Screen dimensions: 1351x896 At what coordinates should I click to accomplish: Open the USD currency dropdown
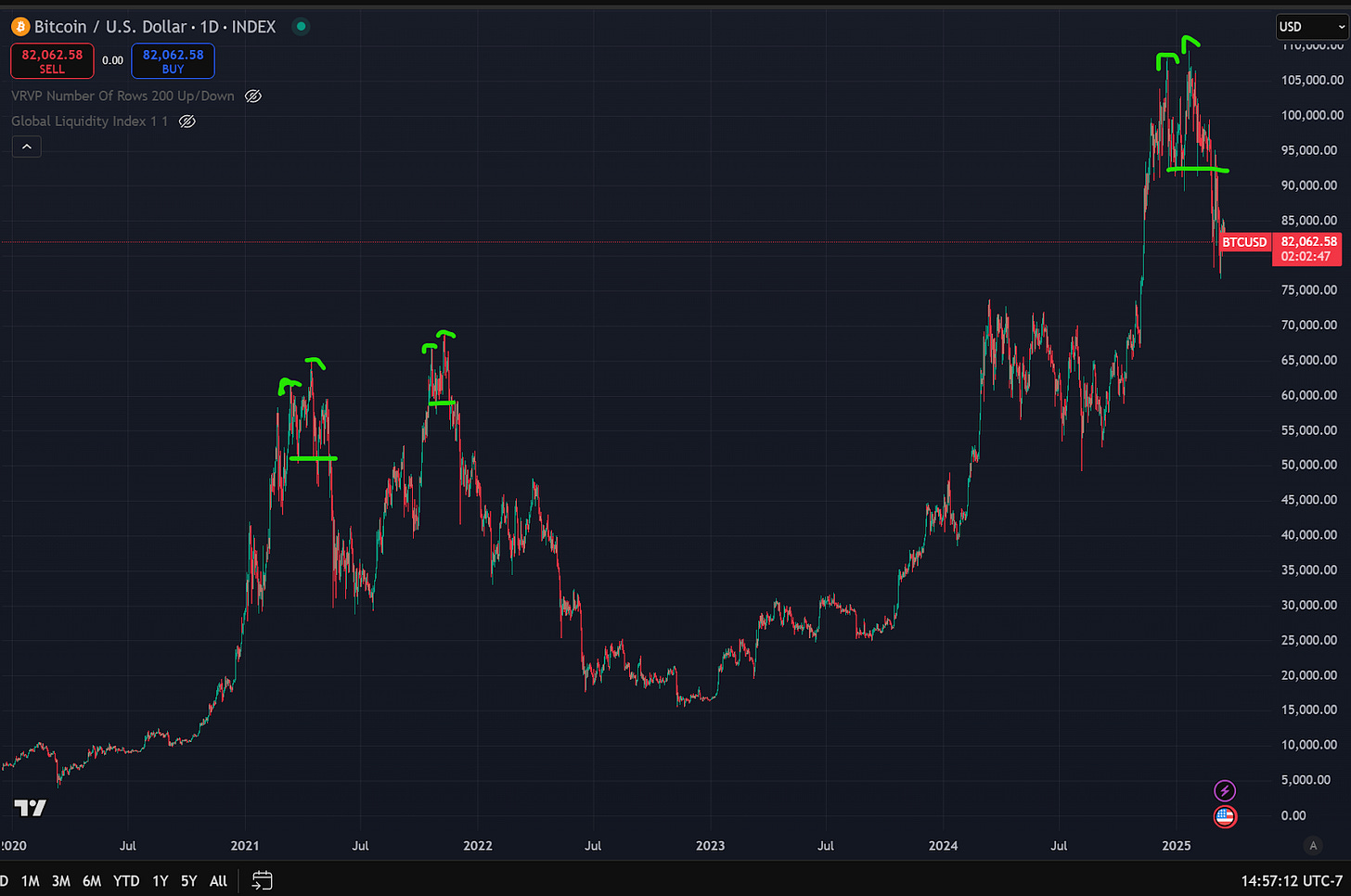pos(1312,27)
